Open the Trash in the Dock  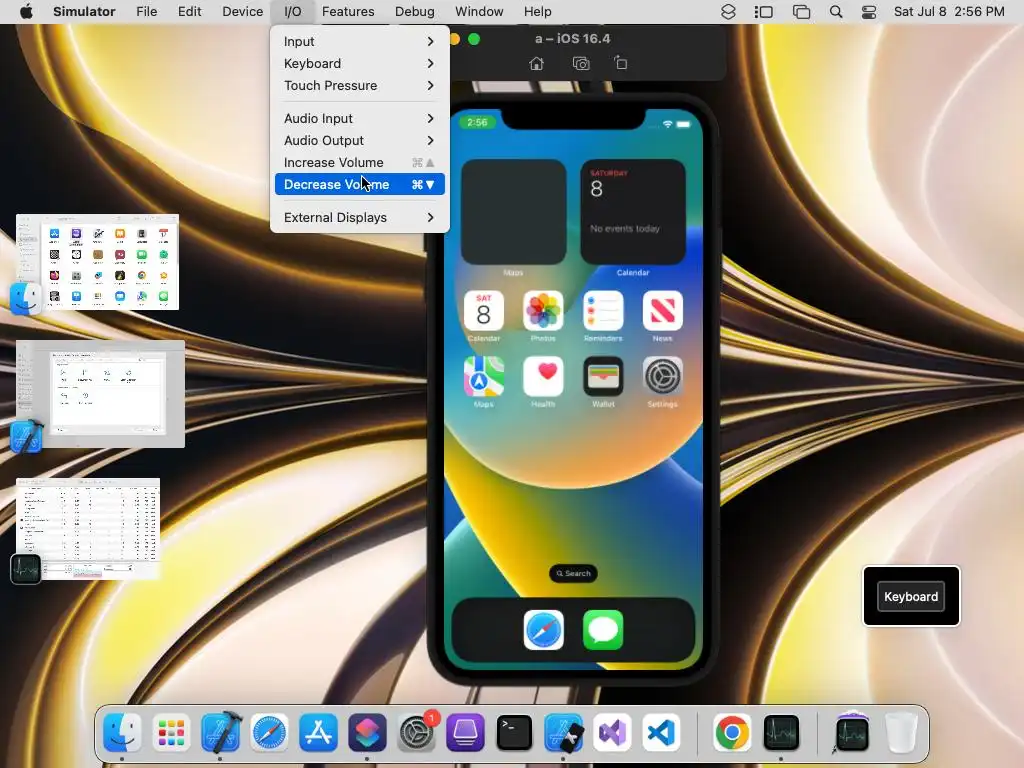tap(901, 732)
